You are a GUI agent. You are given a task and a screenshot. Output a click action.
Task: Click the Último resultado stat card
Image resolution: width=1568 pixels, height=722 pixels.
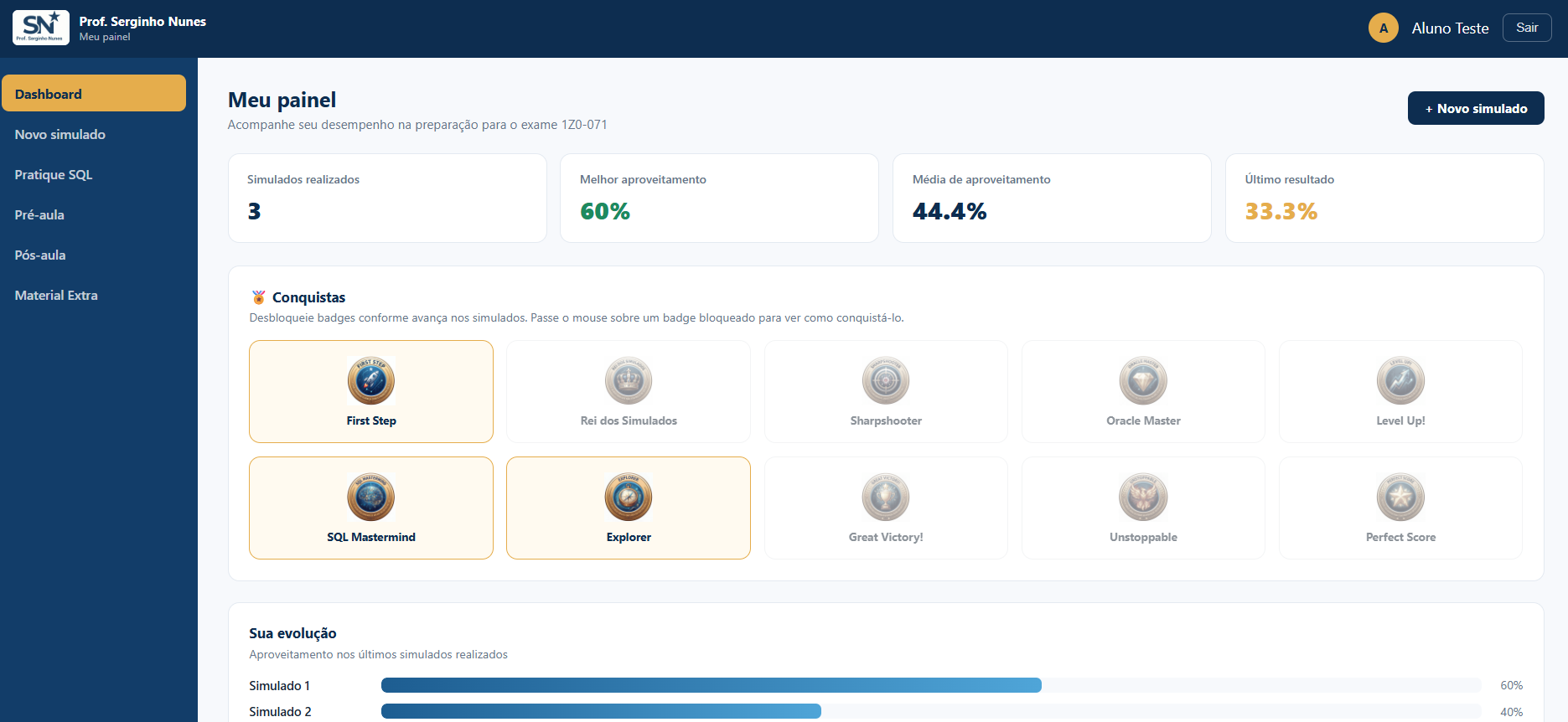(x=1384, y=199)
